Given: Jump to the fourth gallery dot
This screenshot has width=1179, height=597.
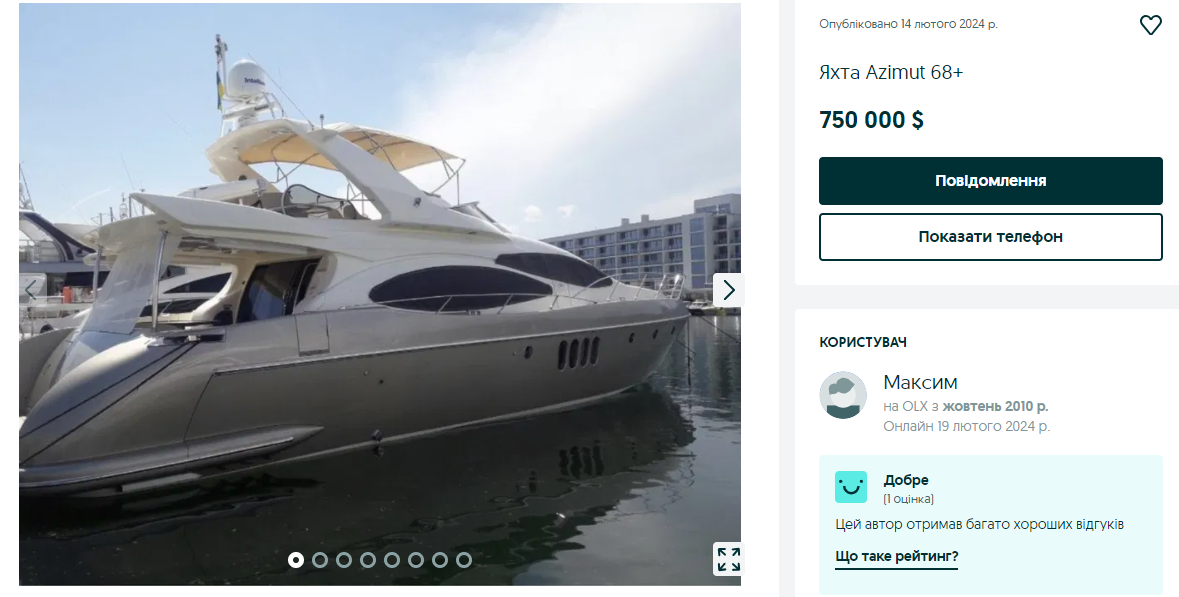Looking at the screenshot, I should coord(368,559).
